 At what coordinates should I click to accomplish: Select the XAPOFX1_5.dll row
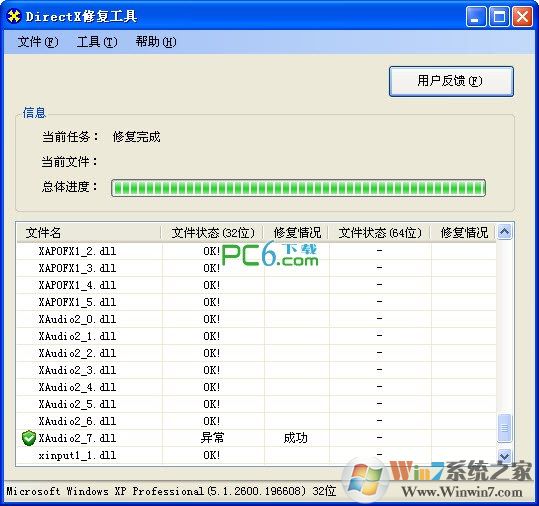(256, 302)
